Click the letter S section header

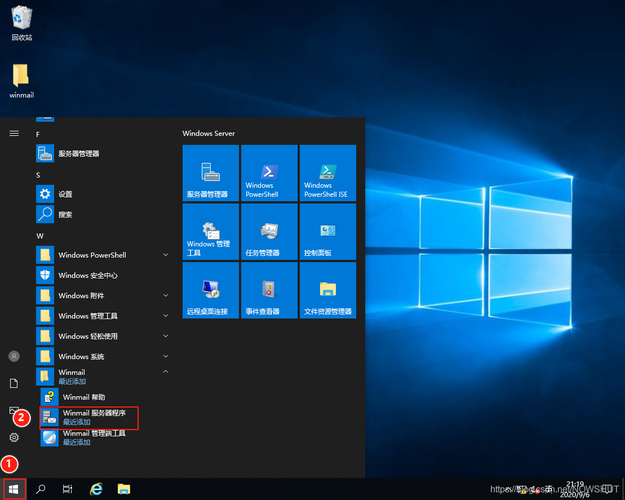(38, 175)
